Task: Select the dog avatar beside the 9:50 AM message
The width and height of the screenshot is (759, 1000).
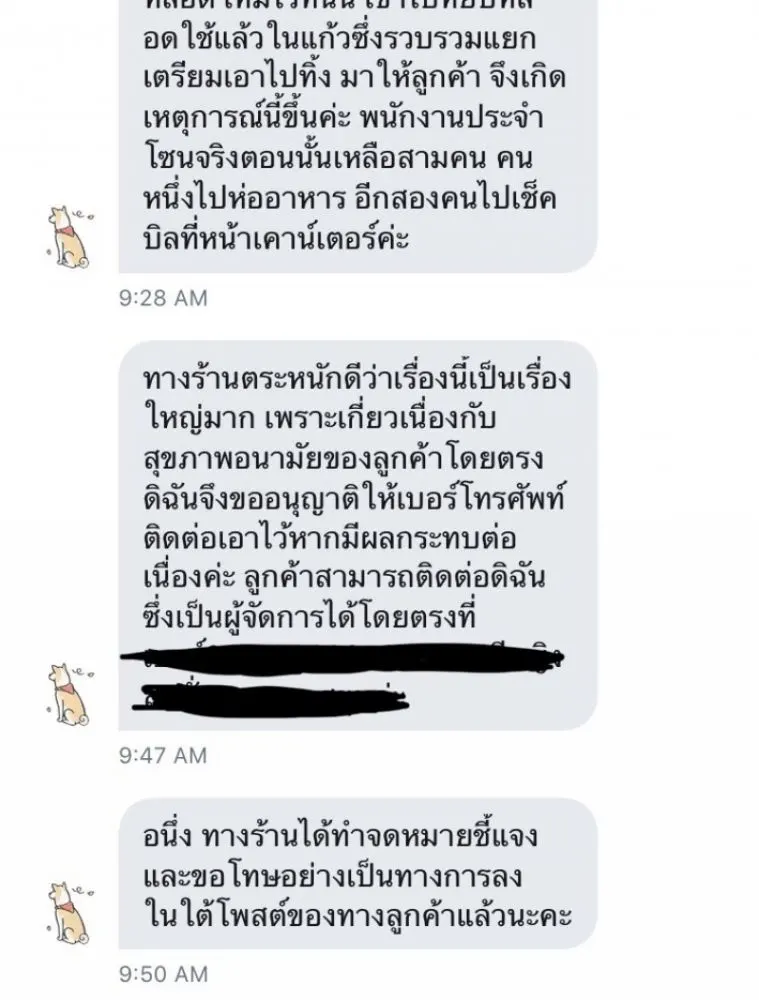Action: [x=69, y=913]
